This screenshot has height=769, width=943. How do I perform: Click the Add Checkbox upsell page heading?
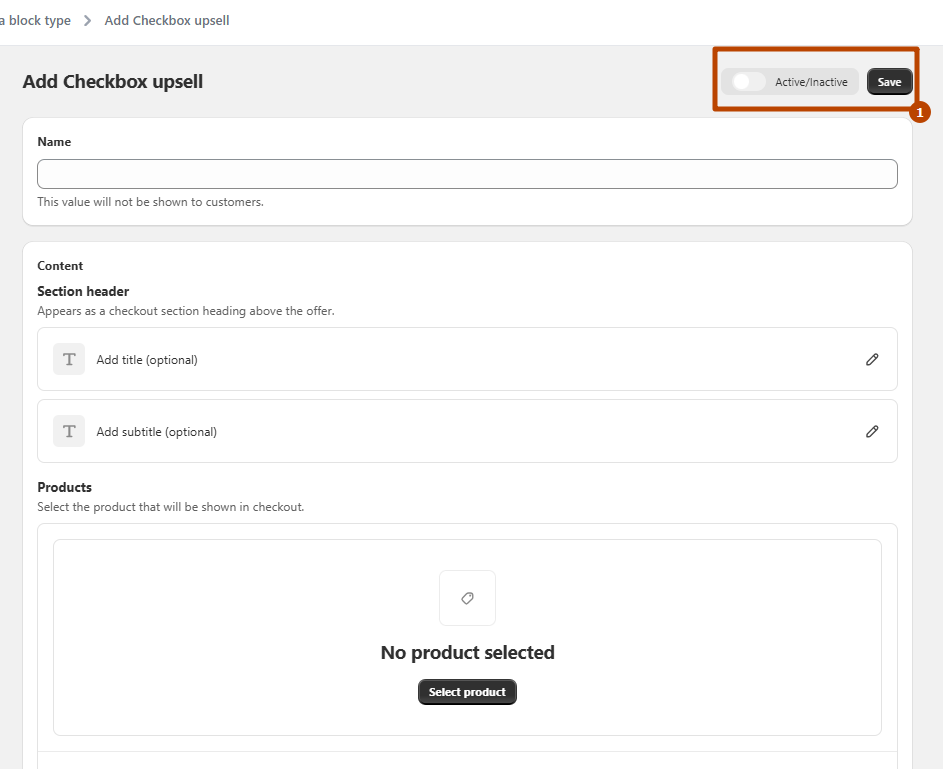pos(113,82)
